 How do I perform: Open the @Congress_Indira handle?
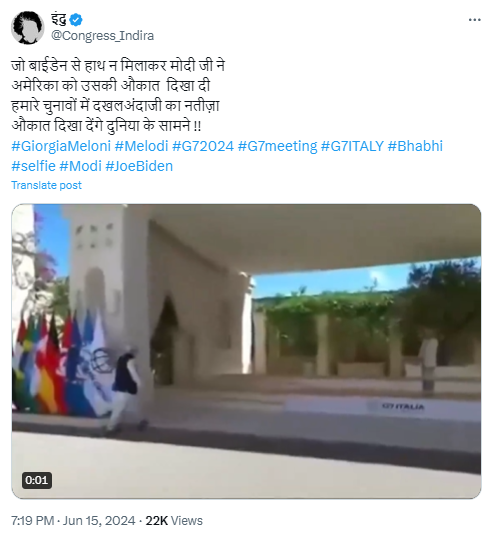[102, 35]
